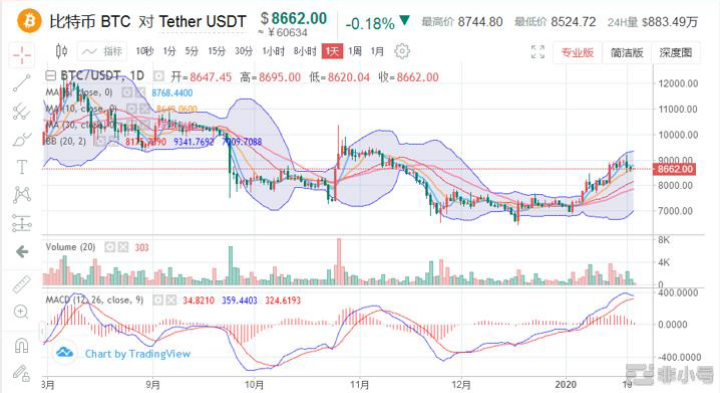This screenshot has width=720, height=393.
Task: Select the active 1天 timeframe
Action: (332, 51)
